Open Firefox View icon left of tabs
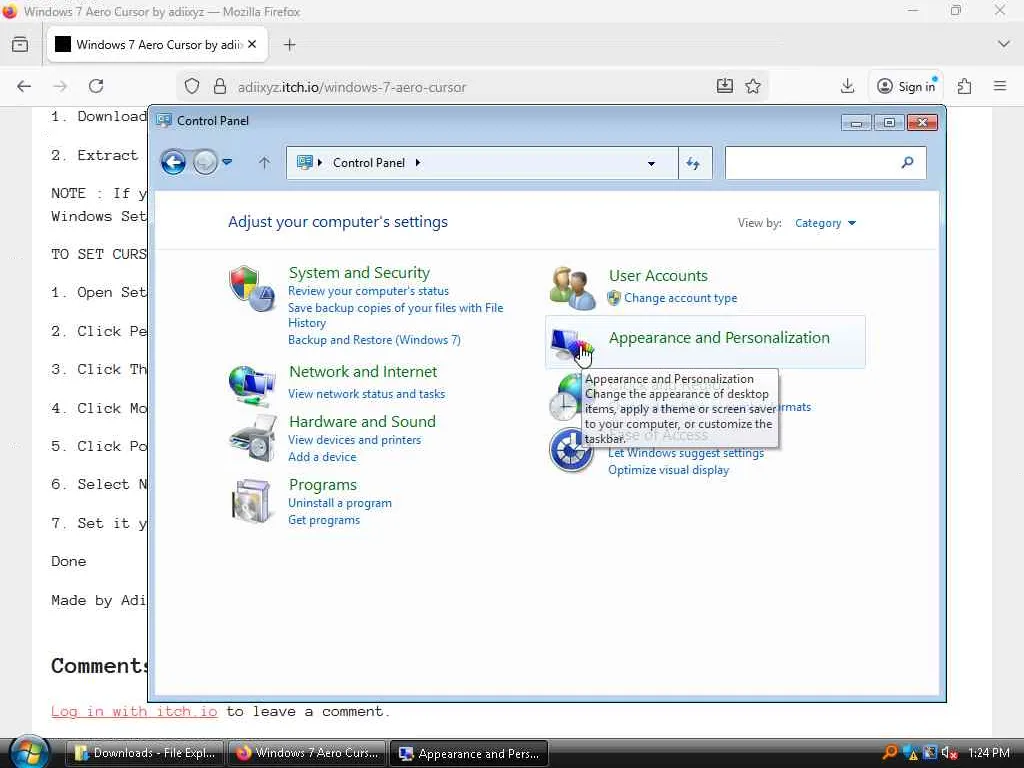Viewport: 1024px width, 768px height. [x=20, y=44]
